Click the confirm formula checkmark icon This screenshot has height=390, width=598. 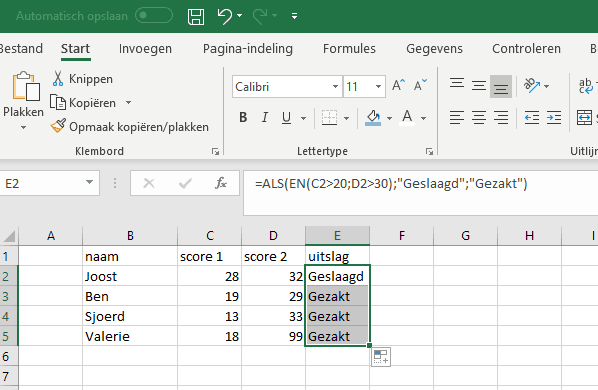click(185, 183)
